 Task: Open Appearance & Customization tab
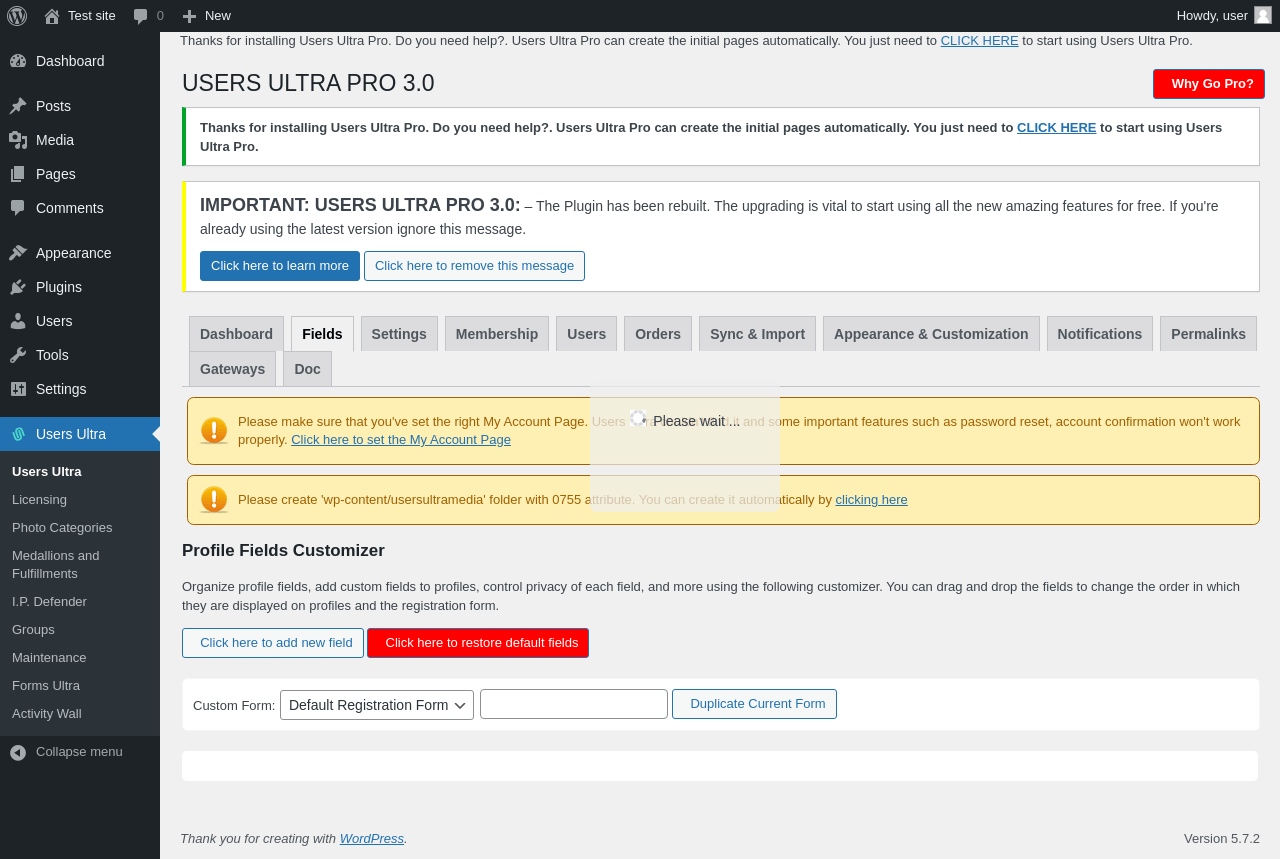coord(931,334)
